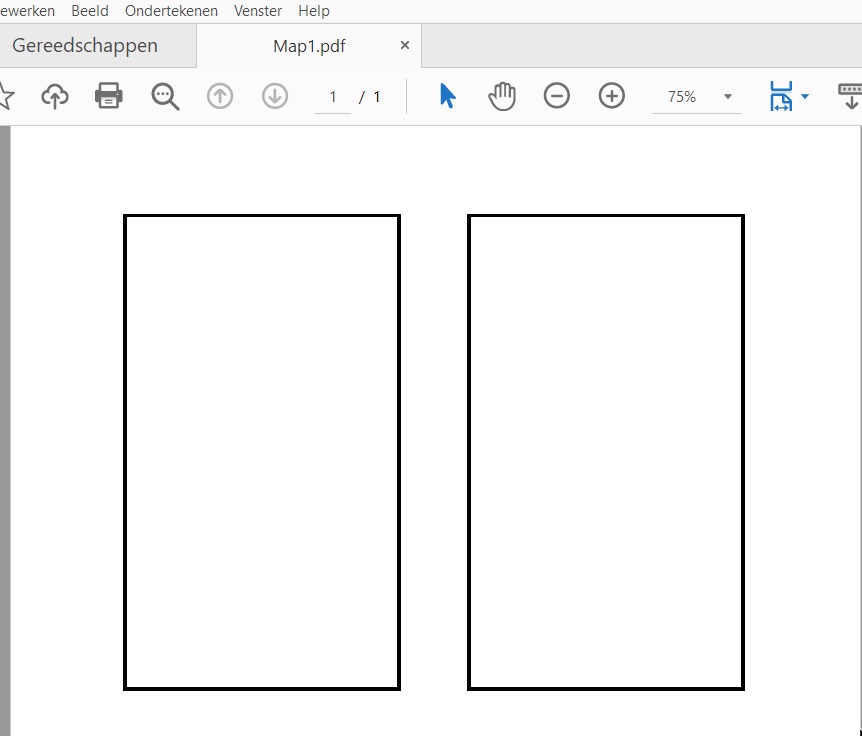Open the Help menu
This screenshot has width=862, height=745.
314,11
